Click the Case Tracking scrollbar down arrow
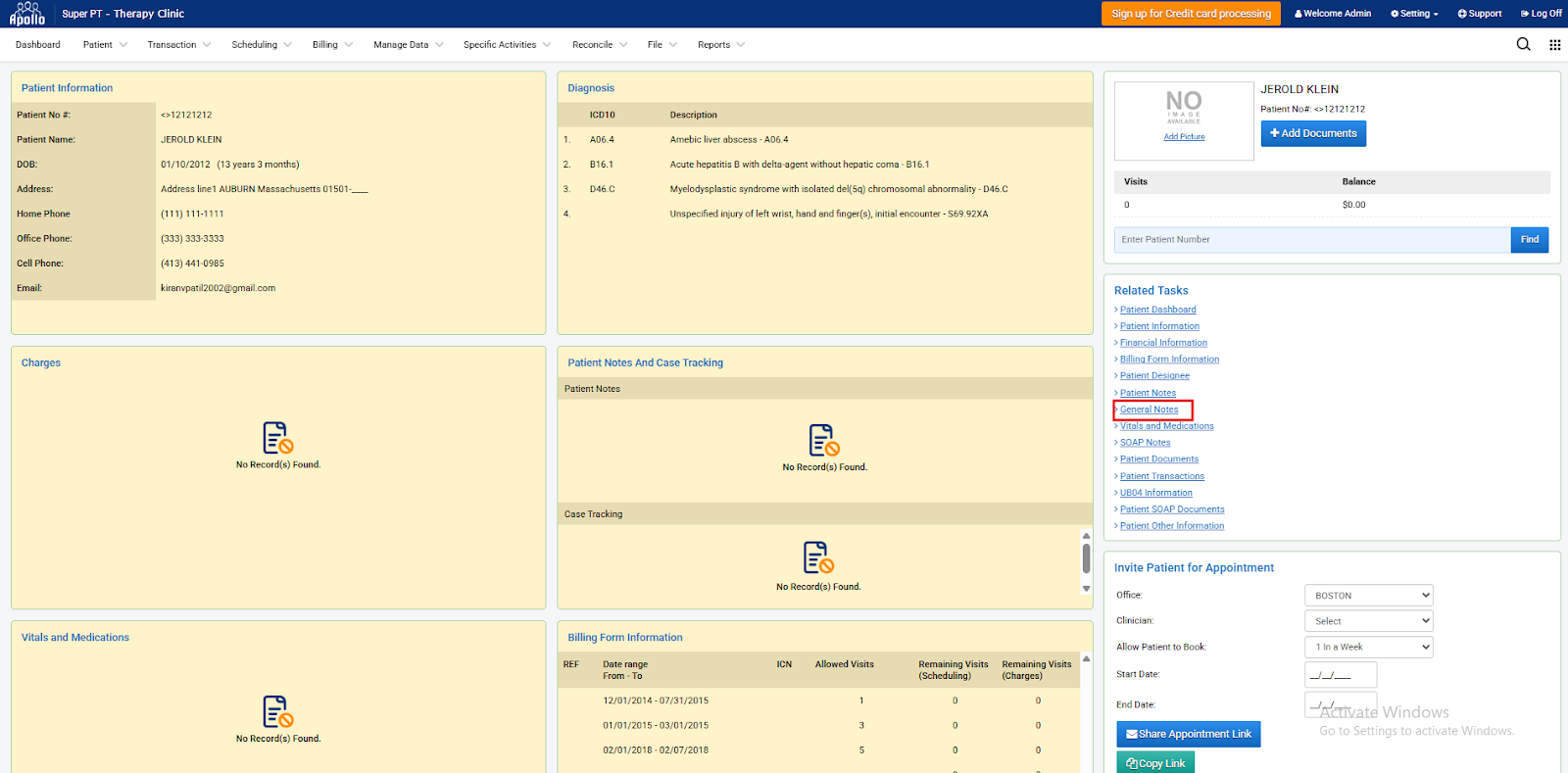1568x773 pixels. point(1086,588)
